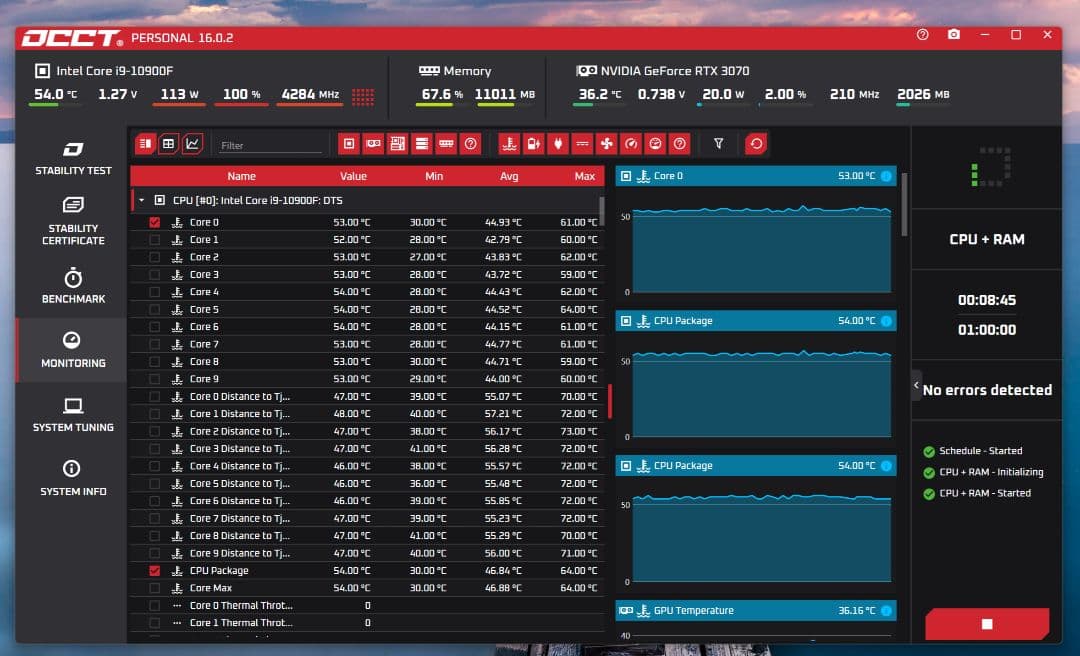Open help from the title bar question icon
The height and width of the screenshot is (656, 1080).
[x=922, y=35]
